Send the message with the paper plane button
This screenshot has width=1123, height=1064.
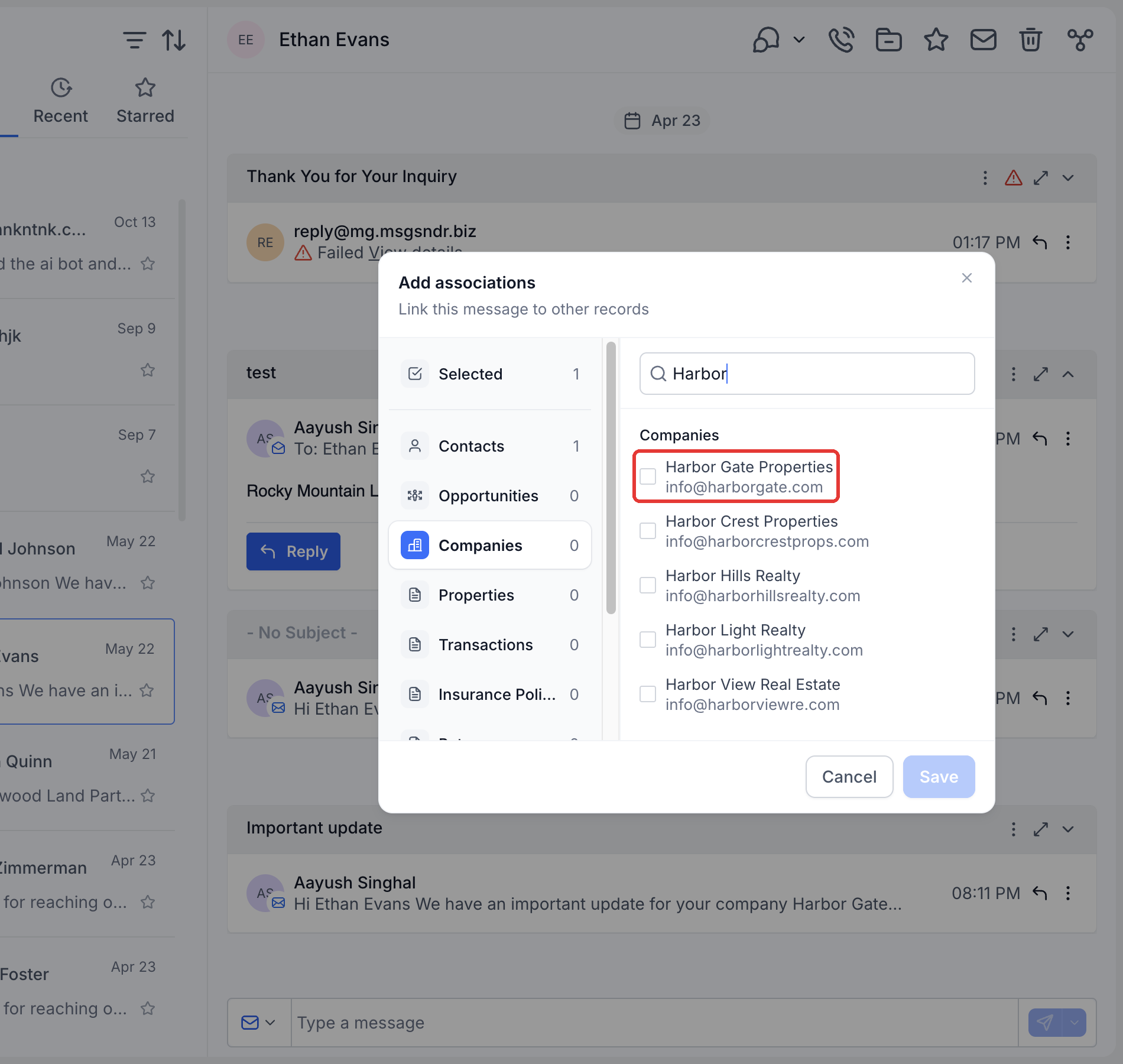(x=1045, y=1022)
